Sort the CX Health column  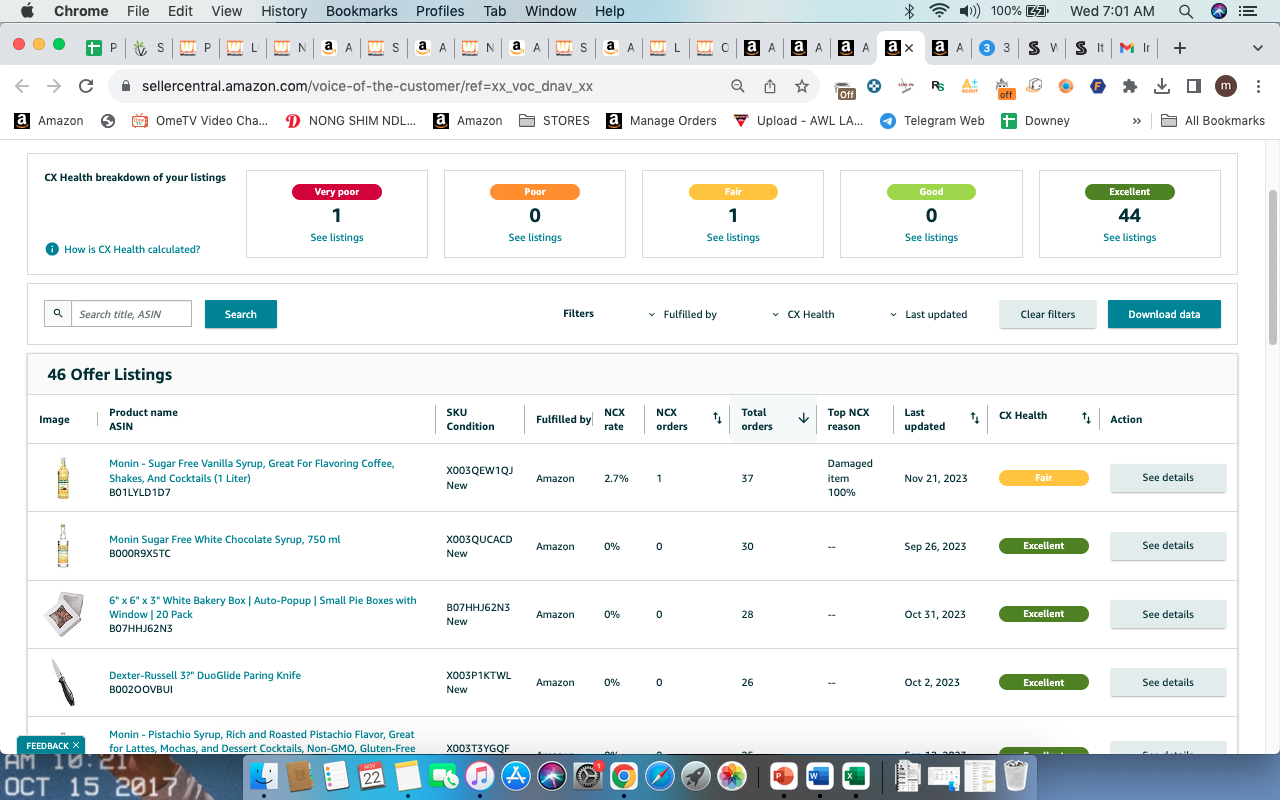click(1086, 418)
